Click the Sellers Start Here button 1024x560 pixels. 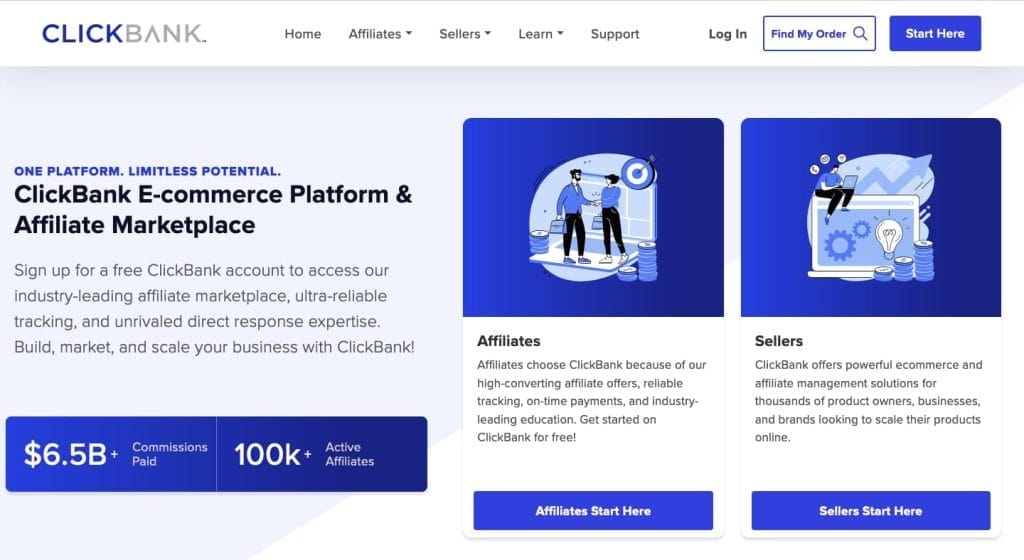pos(871,510)
